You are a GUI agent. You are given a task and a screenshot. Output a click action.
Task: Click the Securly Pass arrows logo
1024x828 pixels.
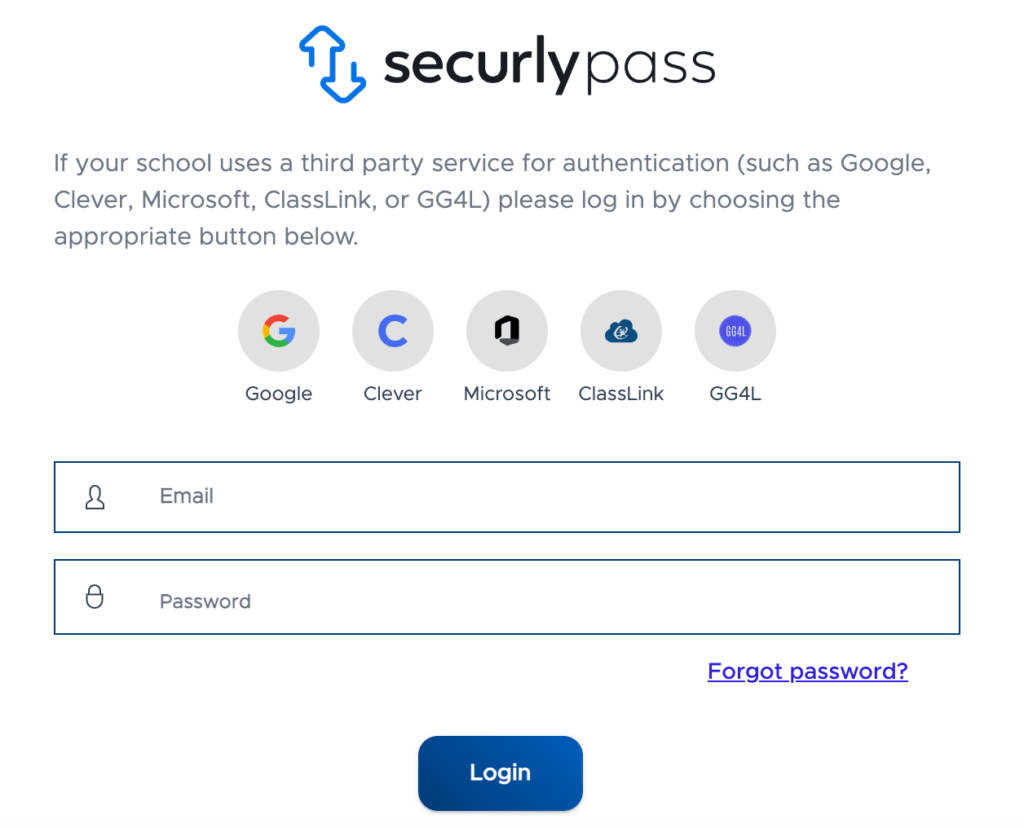click(x=332, y=64)
